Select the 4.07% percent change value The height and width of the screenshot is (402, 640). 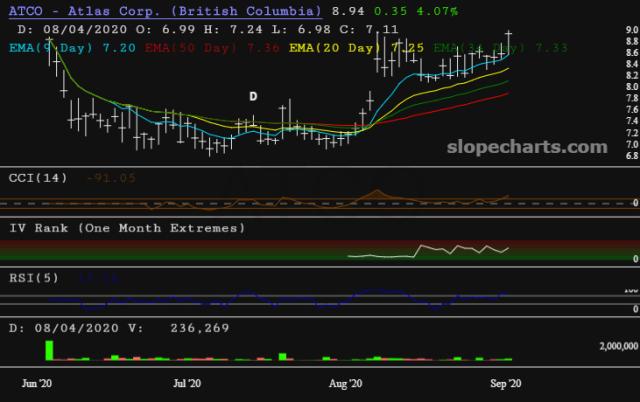437,11
